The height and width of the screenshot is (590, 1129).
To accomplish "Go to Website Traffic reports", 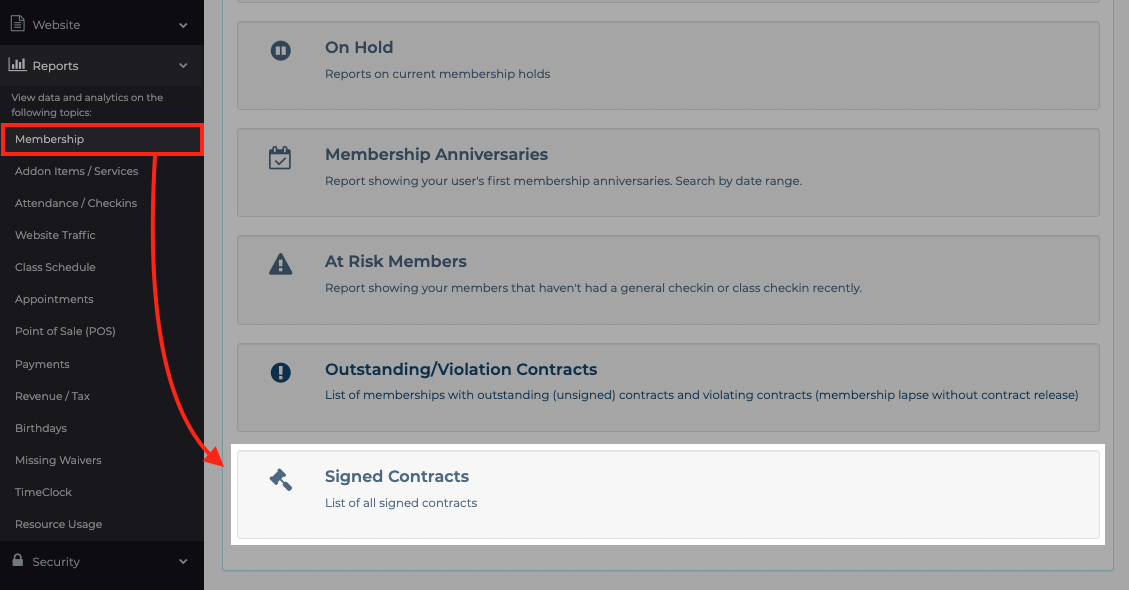I will [55, 235].
